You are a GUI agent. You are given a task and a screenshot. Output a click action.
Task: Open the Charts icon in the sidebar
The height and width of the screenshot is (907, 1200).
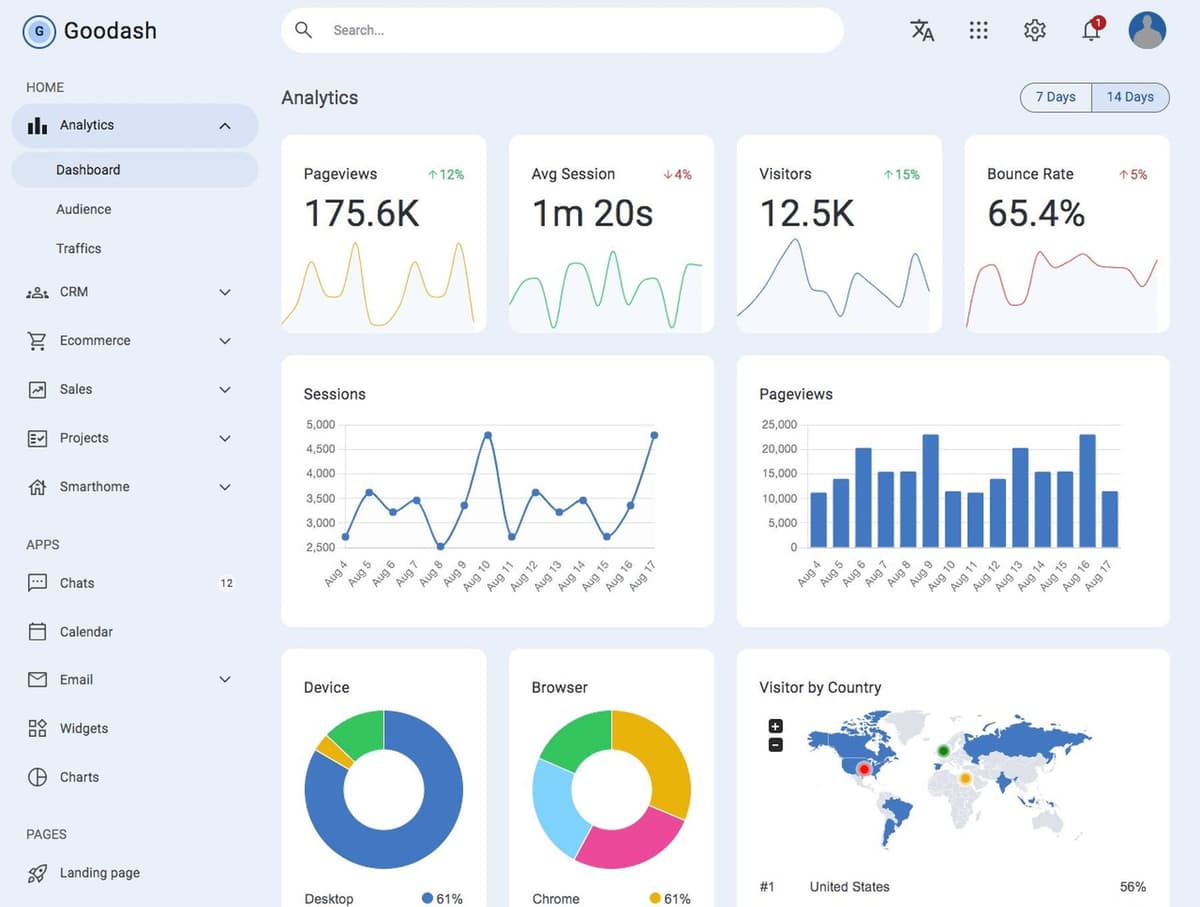tap(37, 777)
